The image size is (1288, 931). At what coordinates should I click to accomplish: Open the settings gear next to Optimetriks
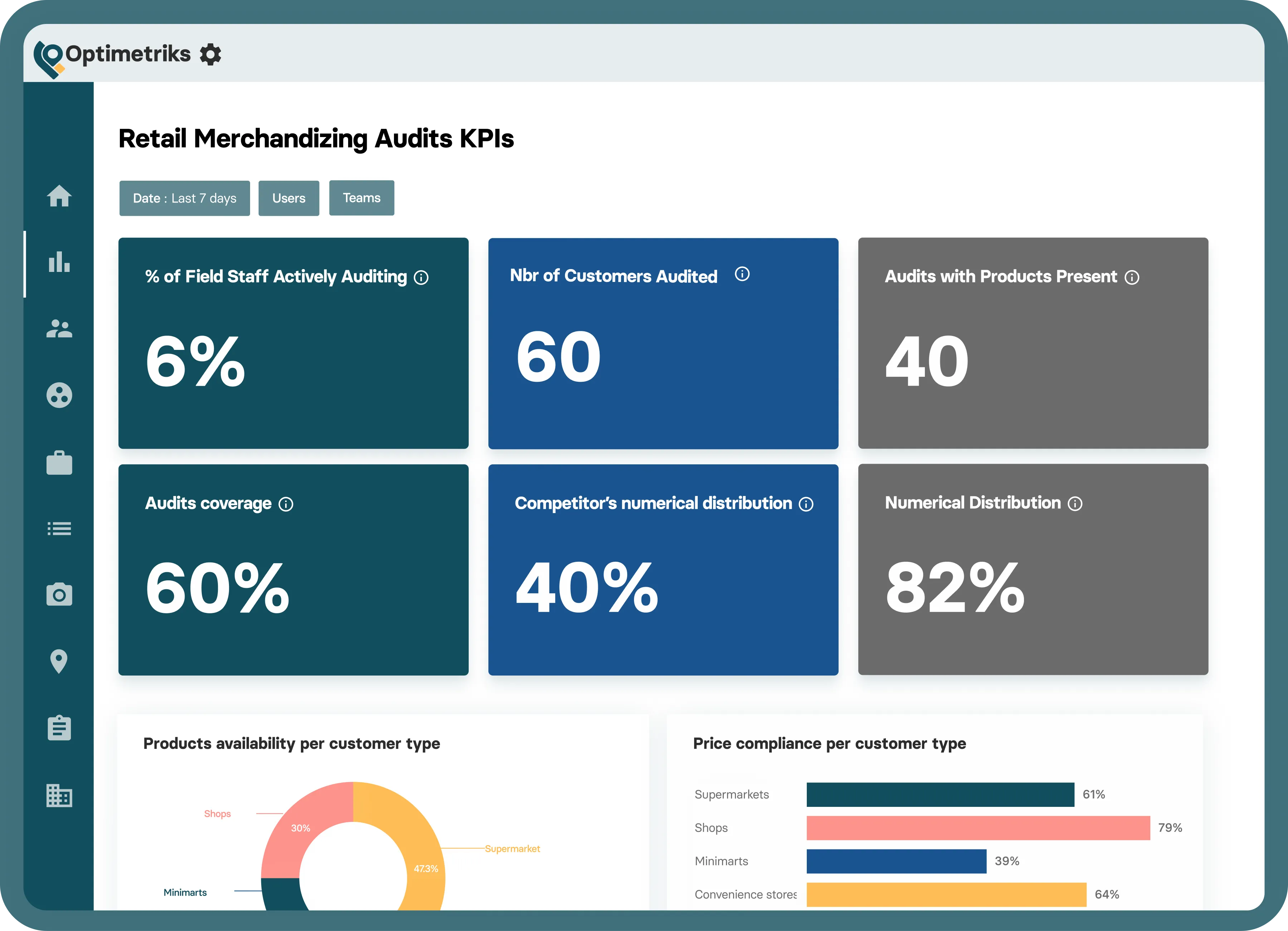click(x=210, y=54)
